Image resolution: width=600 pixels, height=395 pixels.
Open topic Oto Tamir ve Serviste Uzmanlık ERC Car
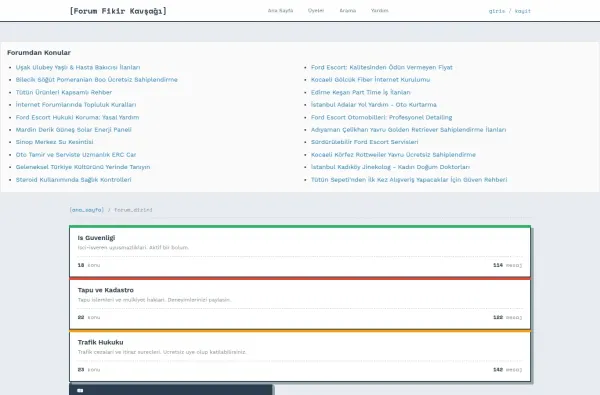pos(76,155)
